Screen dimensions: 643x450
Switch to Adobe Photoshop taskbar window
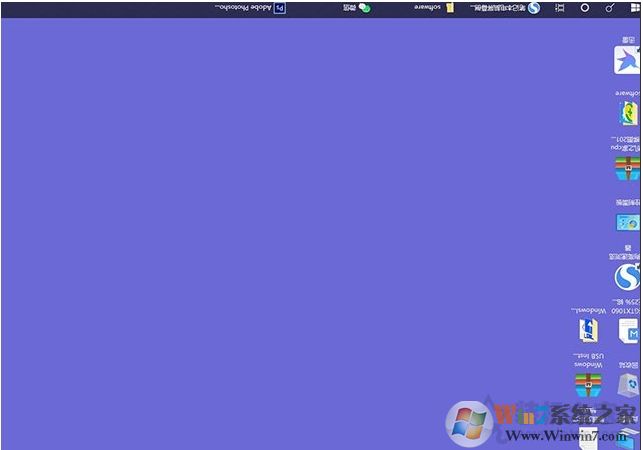click(251, 8)
